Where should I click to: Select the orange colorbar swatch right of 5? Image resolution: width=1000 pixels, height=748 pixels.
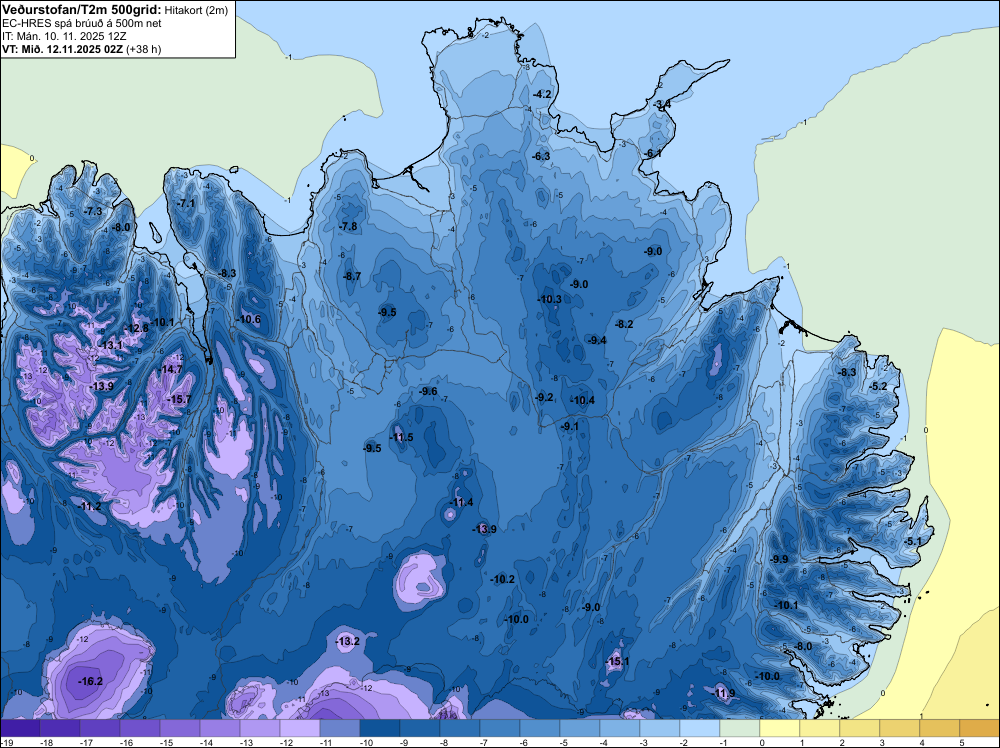point(980,728)
